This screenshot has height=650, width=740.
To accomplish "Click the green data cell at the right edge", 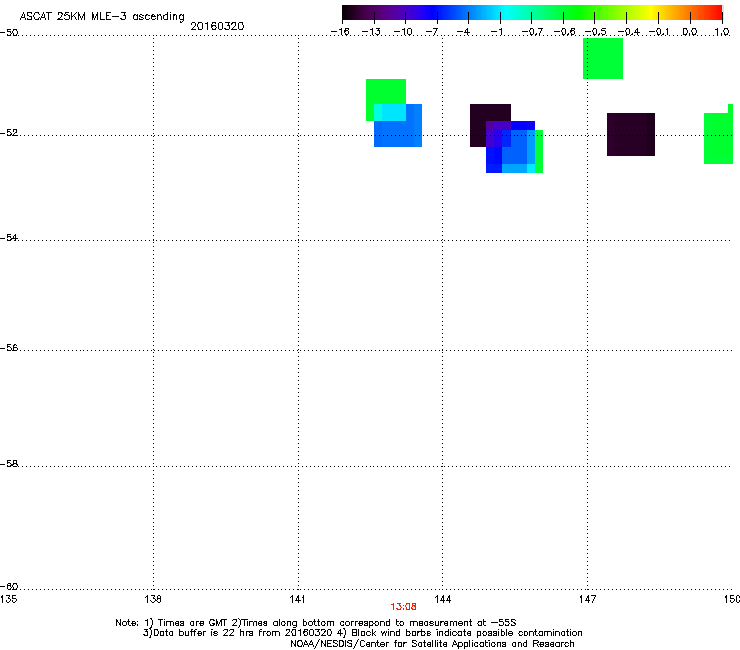I will coord(718,138).
